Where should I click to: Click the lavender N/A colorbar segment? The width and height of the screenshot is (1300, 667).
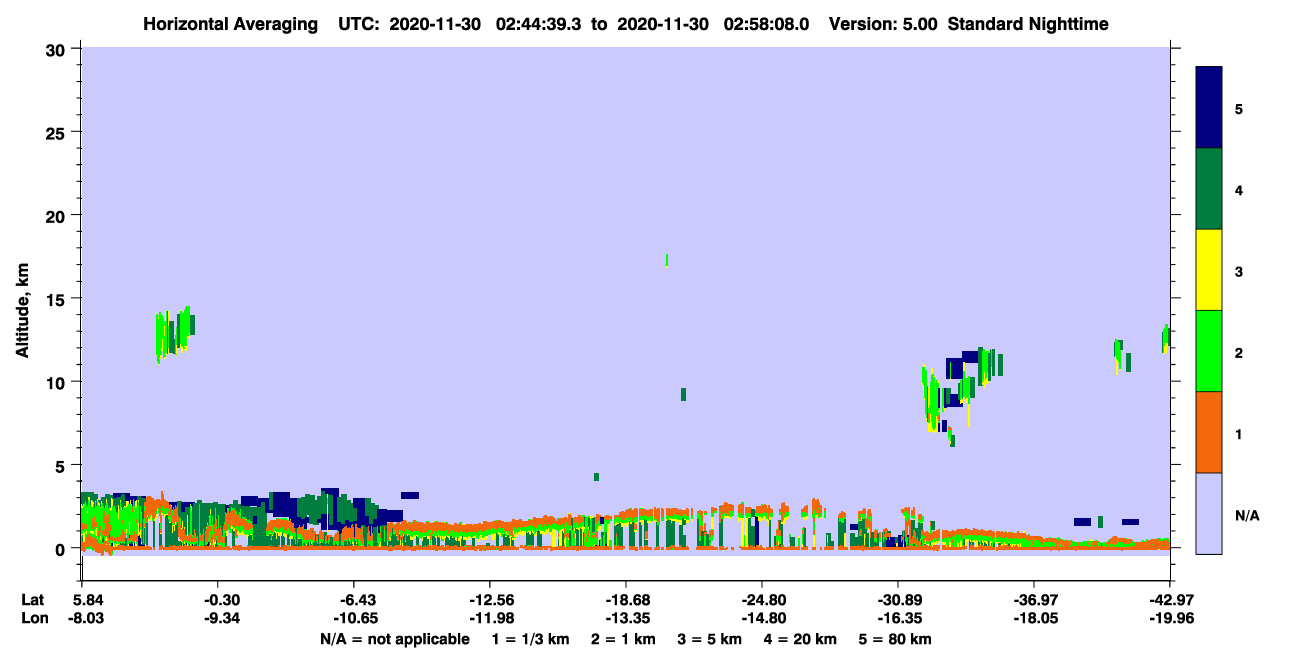(1209, 513)
